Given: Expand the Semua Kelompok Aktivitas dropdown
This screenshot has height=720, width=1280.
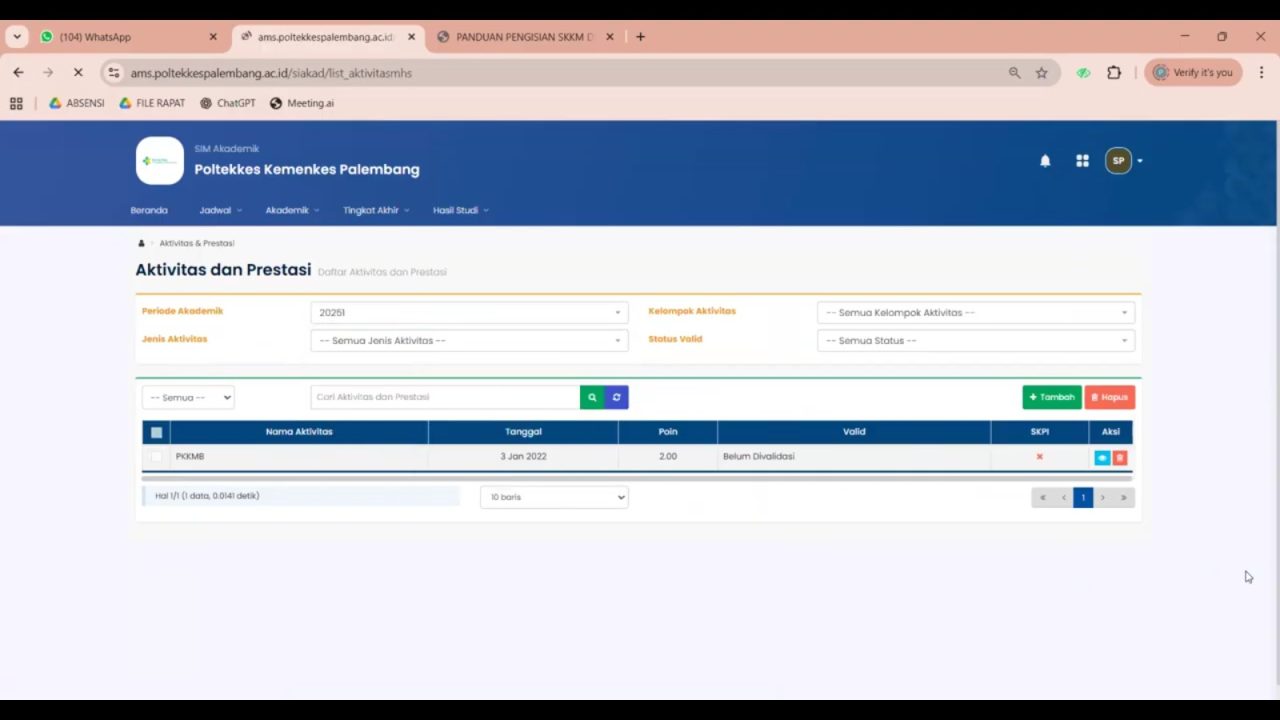Looking at the screenshot, I should point(975,313).
